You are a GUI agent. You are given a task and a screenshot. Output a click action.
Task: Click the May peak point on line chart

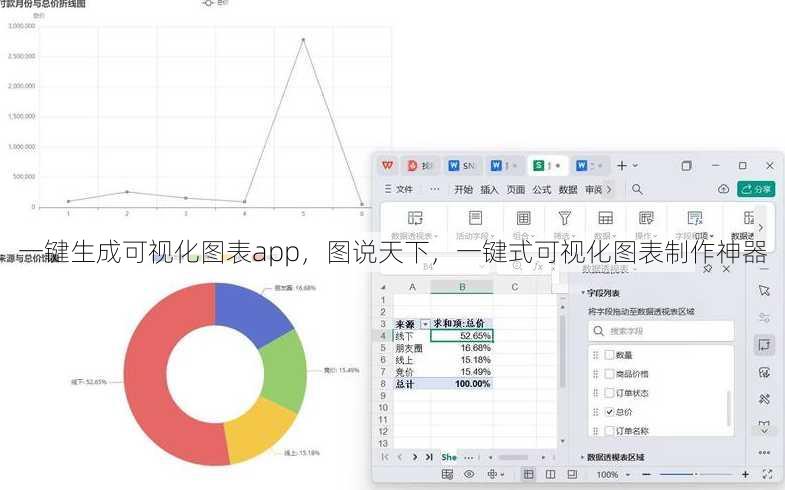click(x=303, y=40)
